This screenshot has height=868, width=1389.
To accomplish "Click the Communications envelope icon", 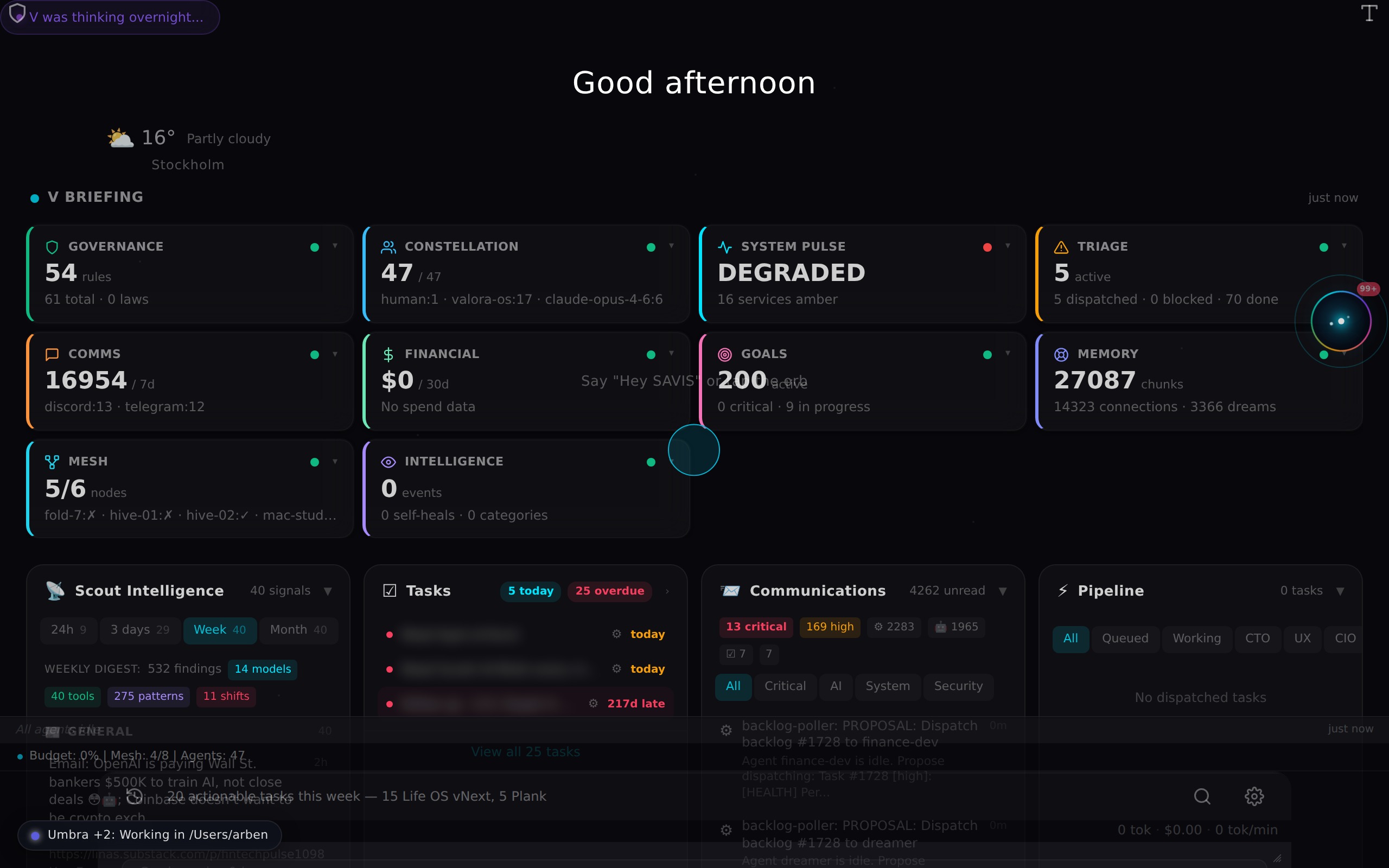I will [x=730, y=591].
